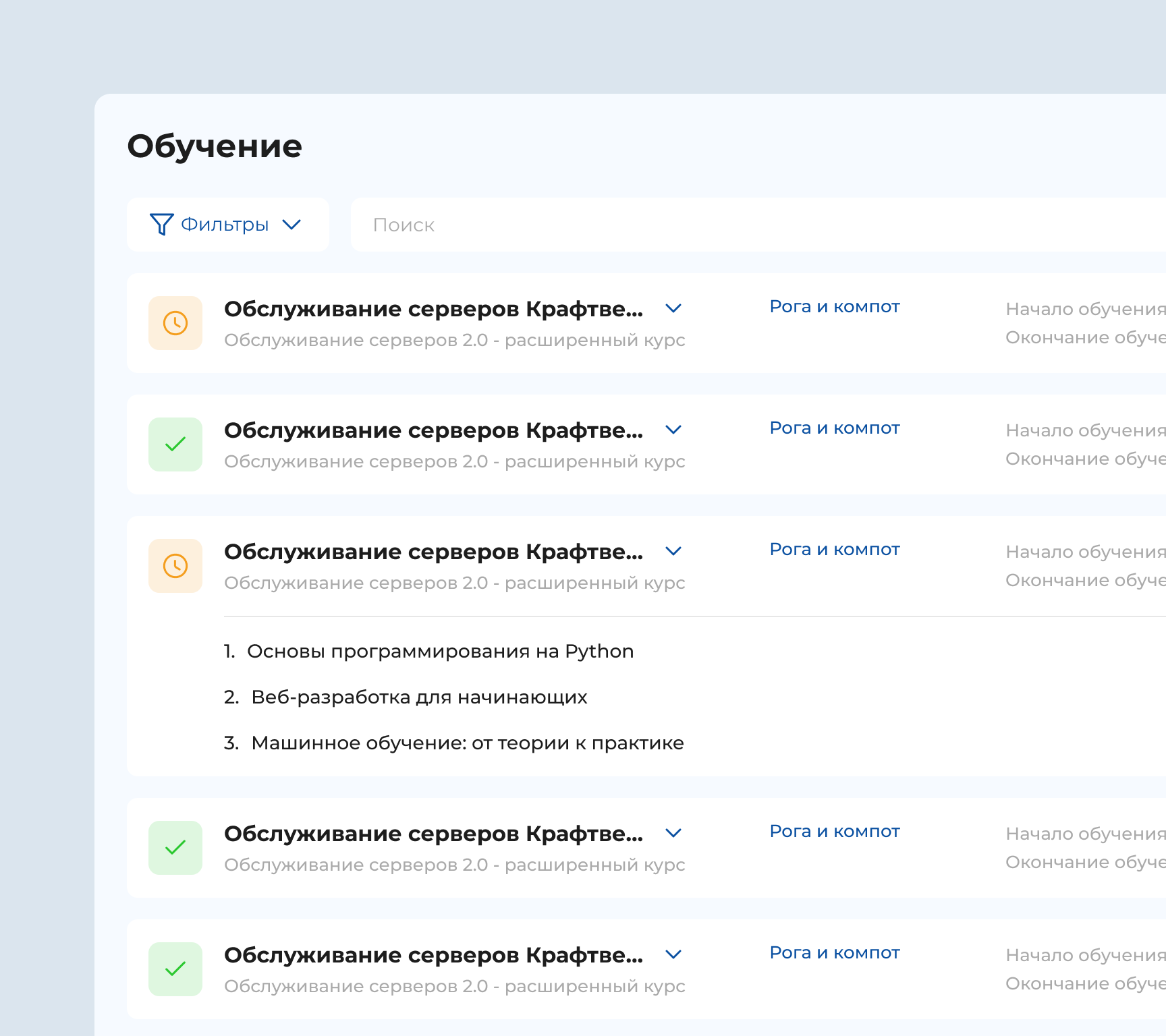The image size is (1166, 1036).
Task: Open the Фильтры dropdown chevron
Action: [x=291, y=225]
